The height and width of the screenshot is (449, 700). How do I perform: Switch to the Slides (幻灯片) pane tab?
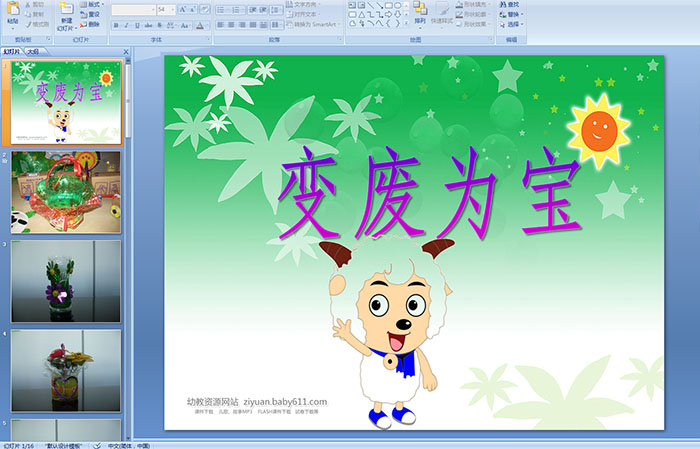click(12, 52)
